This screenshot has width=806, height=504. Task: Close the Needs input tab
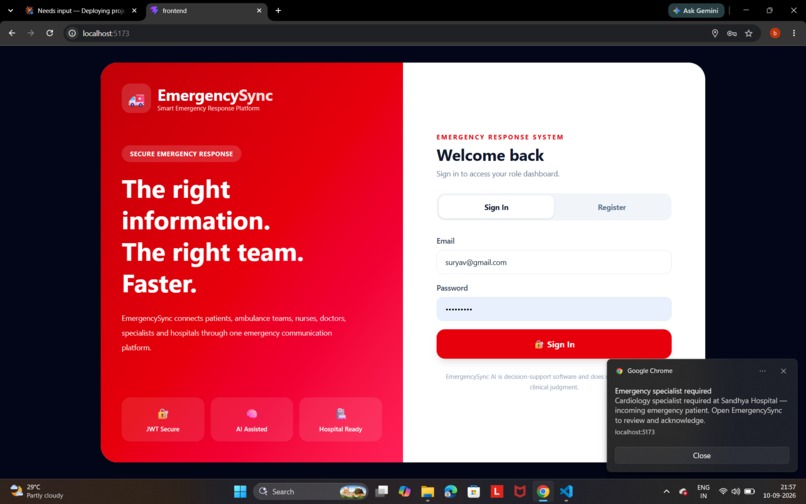click(x=134, y=10)
